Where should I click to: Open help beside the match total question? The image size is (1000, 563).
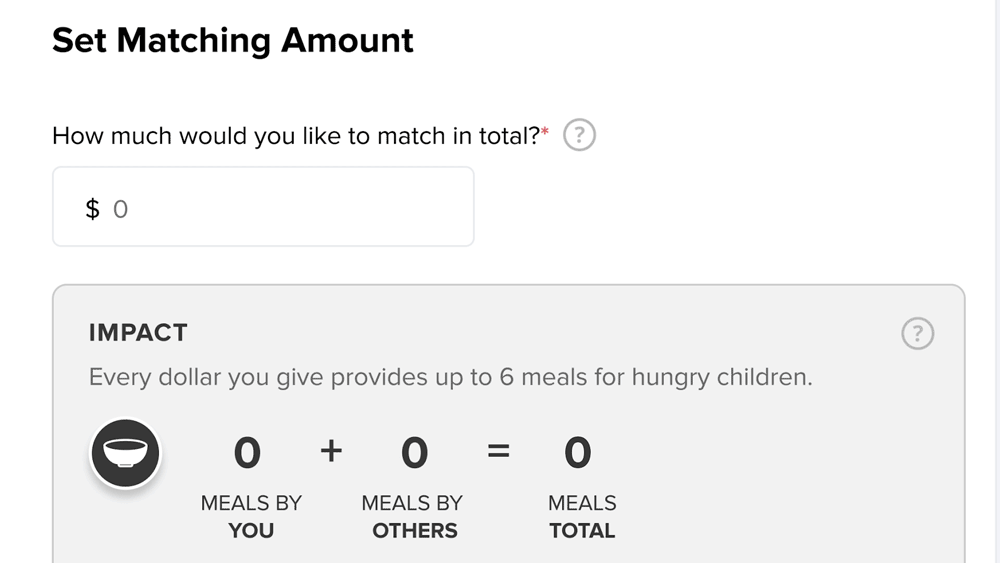579,135
